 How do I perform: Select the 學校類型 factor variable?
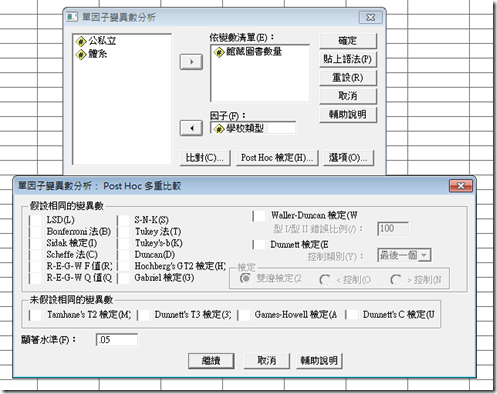click(239, 128)
